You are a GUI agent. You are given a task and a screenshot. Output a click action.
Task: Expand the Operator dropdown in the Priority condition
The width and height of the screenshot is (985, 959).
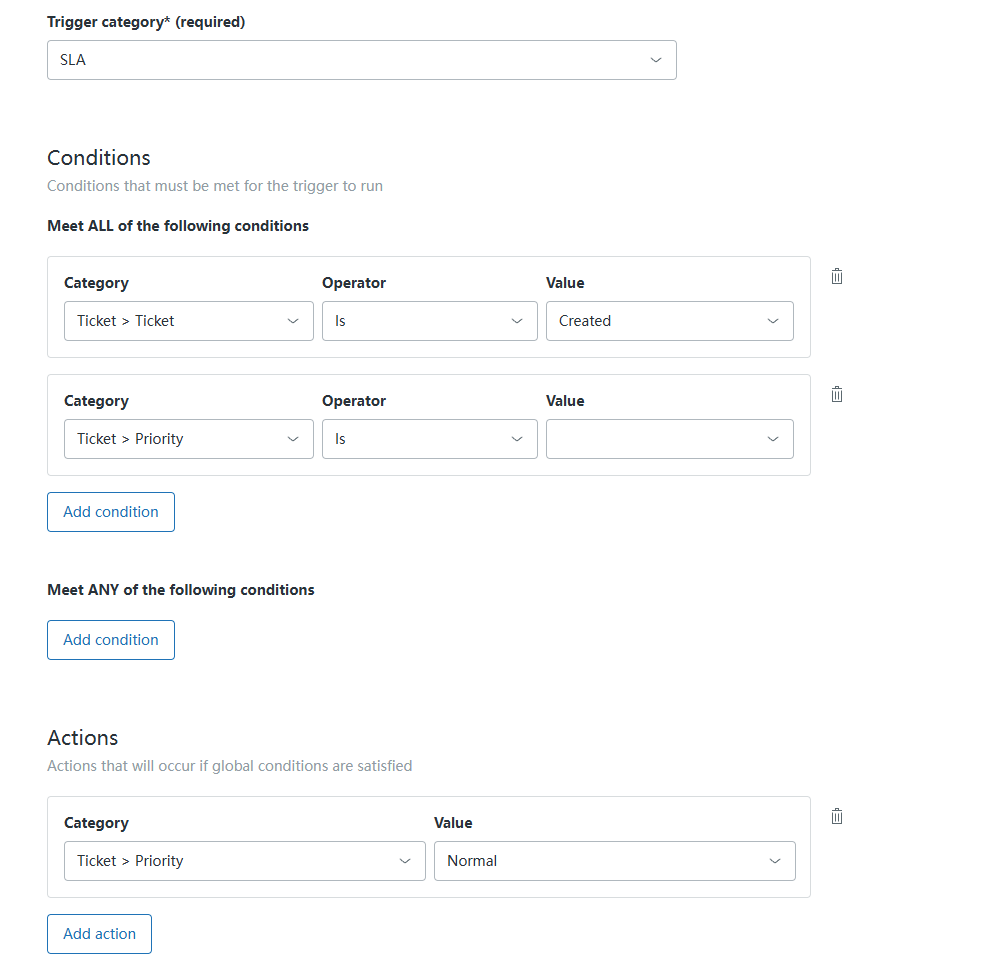[429, 439]
